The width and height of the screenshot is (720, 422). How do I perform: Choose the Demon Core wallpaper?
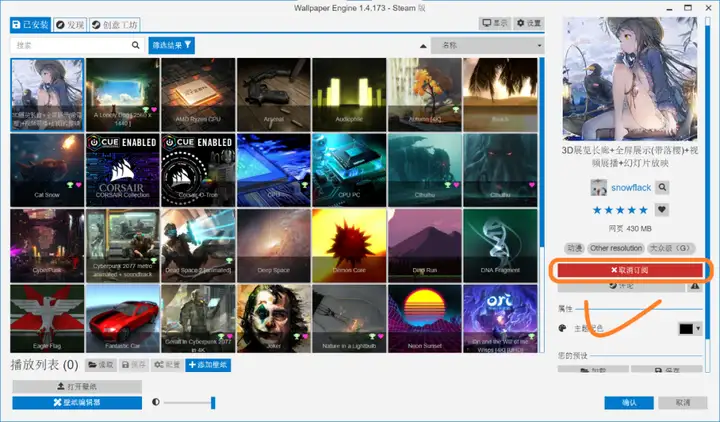[349, 245]
